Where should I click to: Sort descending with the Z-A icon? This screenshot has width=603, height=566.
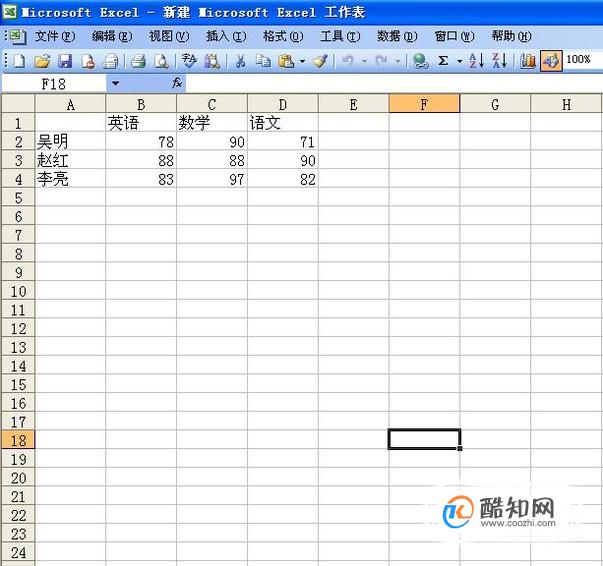[x=500, y=61]
